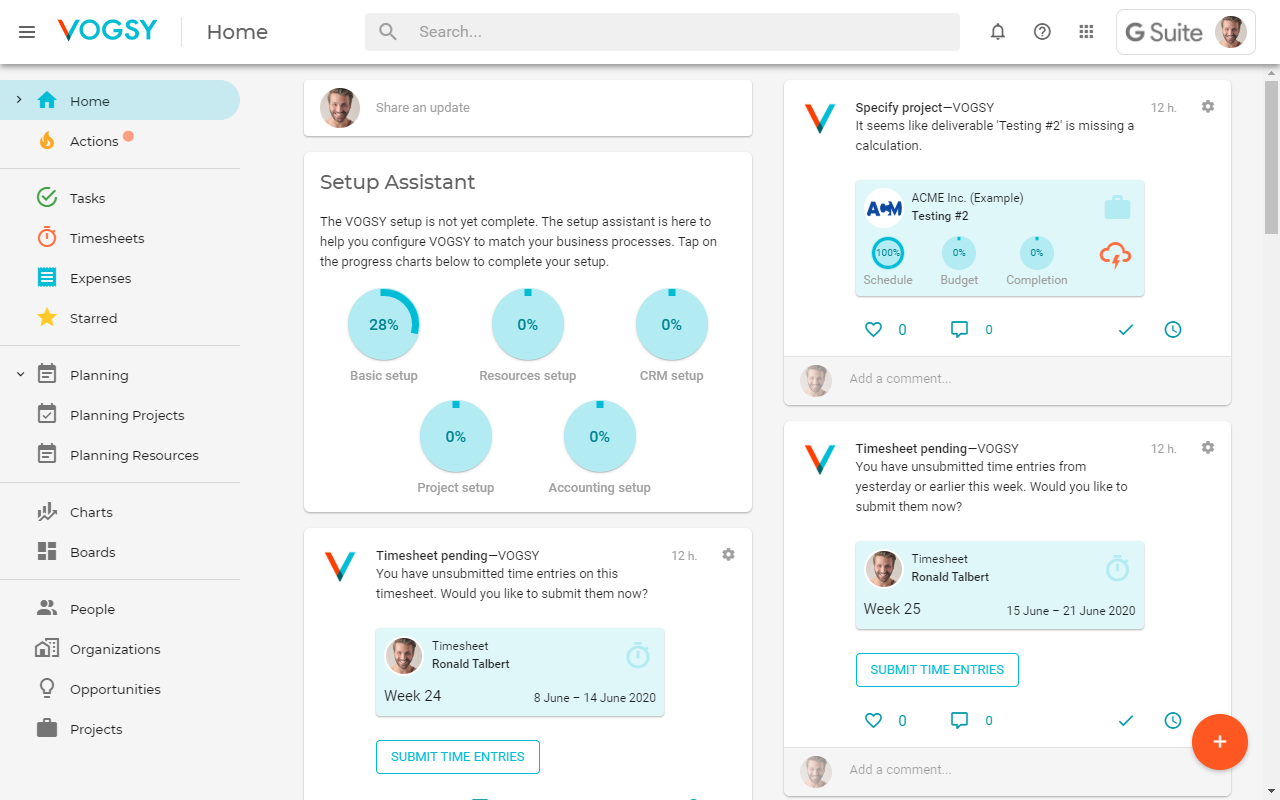Open the notifications bell
Screen dimensions: 1280x800
[x=997, y=32]
